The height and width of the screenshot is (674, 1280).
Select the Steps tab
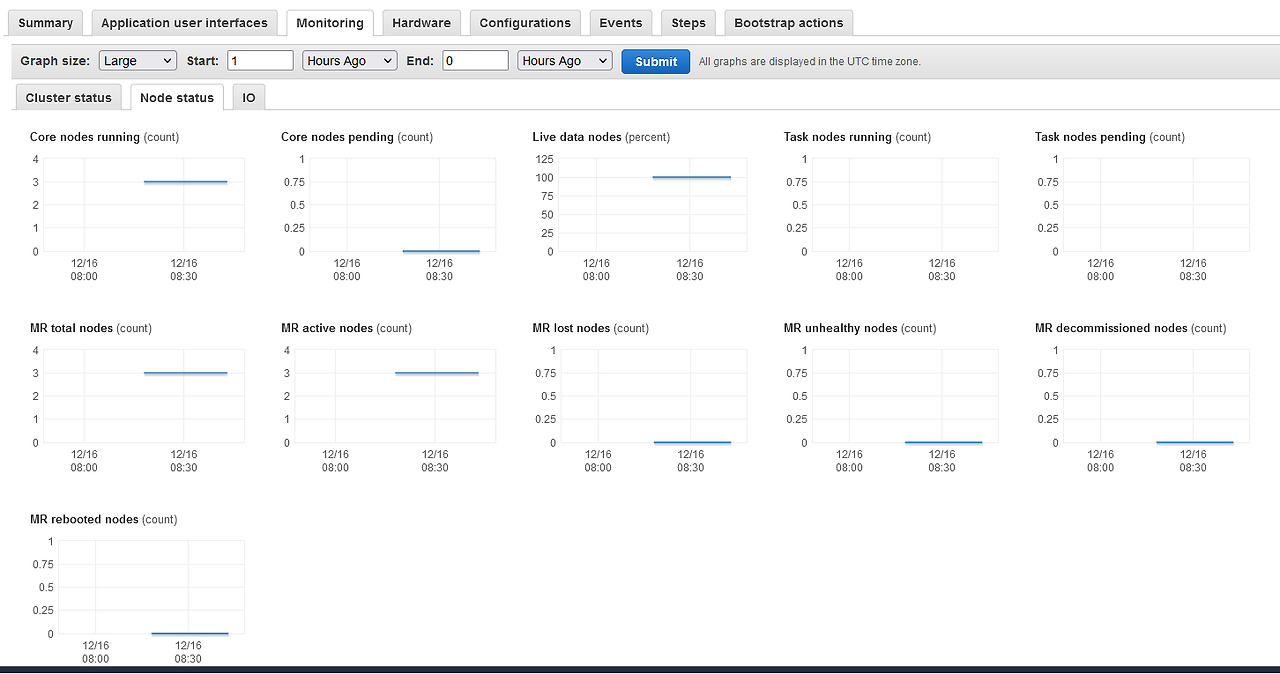coord(689,23)
